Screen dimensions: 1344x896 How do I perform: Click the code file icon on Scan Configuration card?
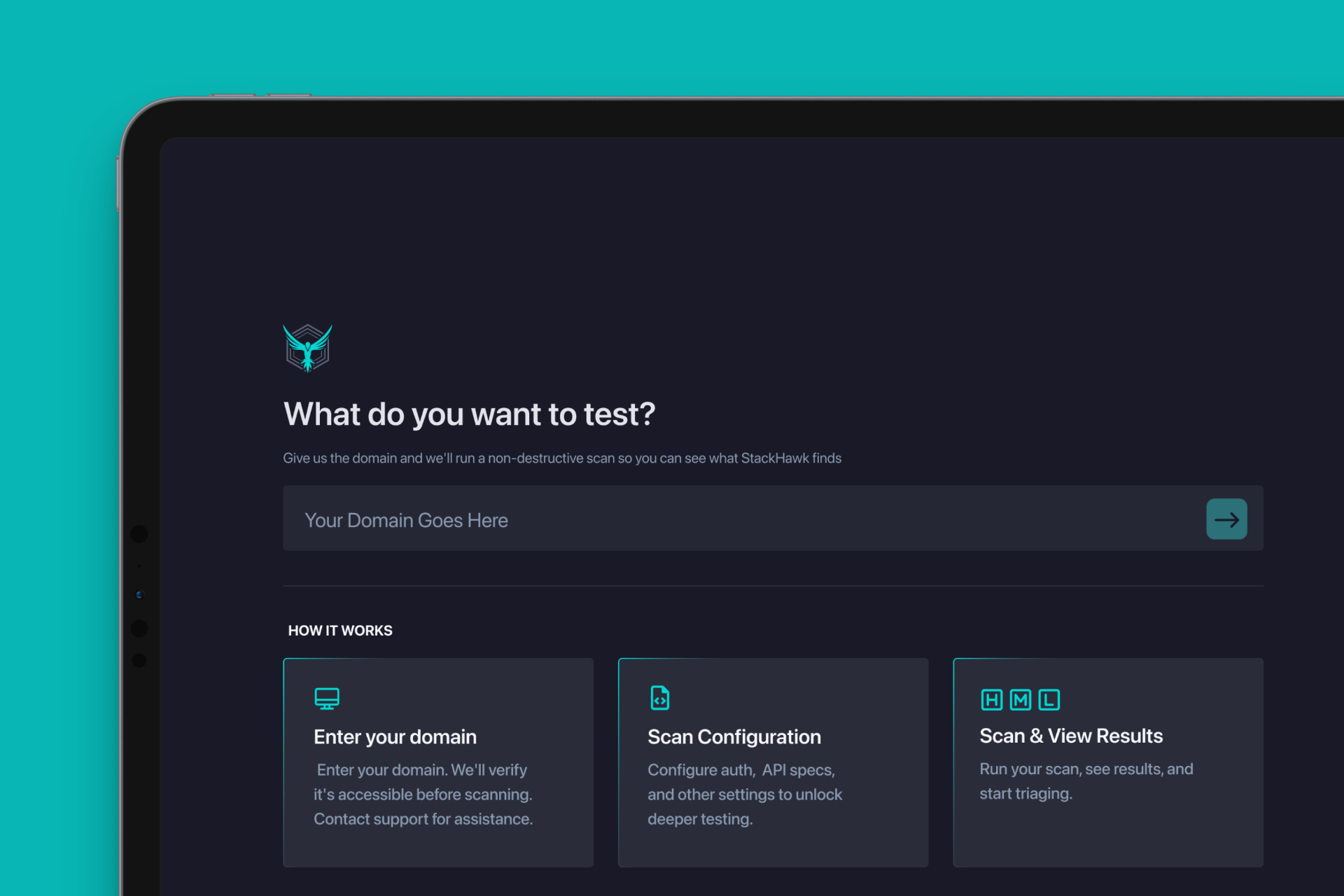click(659, 696)
